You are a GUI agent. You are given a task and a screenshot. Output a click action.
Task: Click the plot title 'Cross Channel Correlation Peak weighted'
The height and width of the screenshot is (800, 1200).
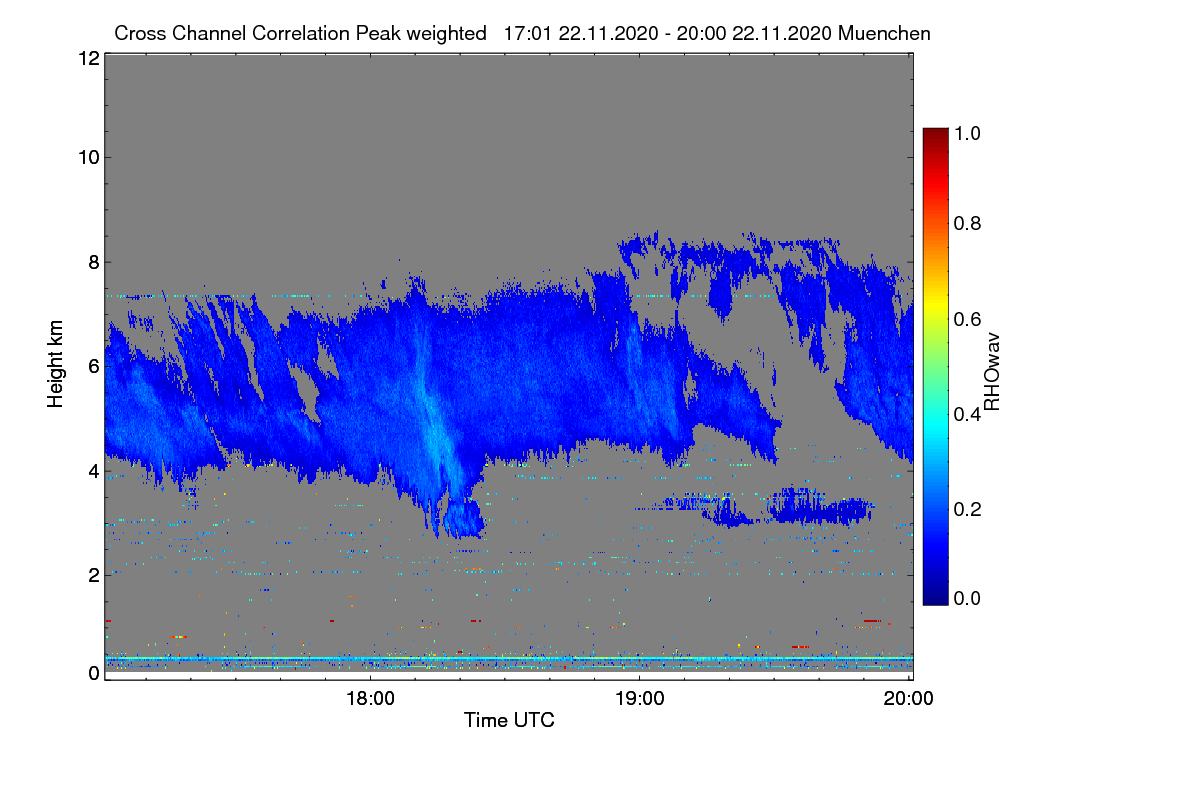pos(301,33)
